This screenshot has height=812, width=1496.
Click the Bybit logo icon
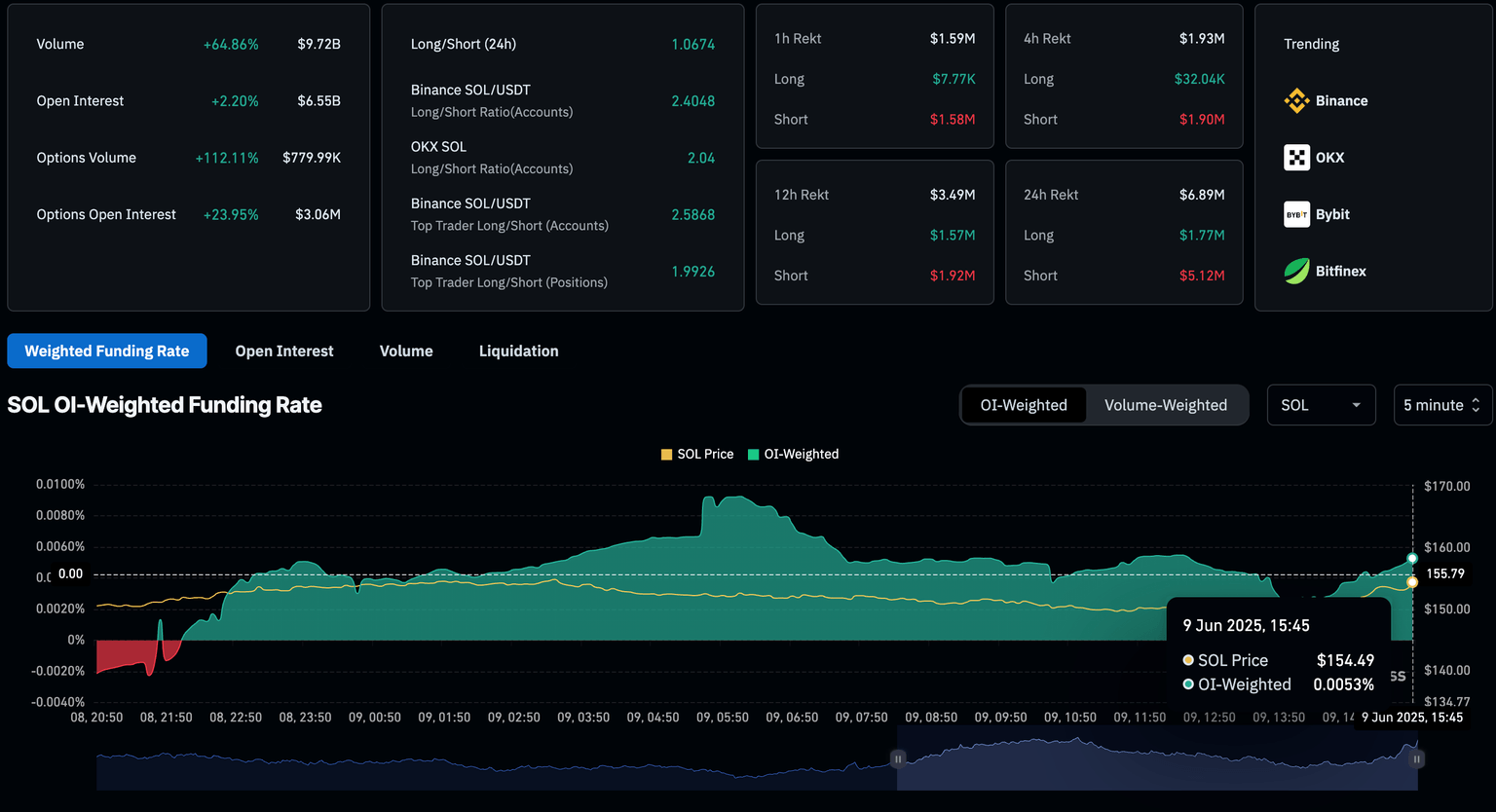(1296, 214)
